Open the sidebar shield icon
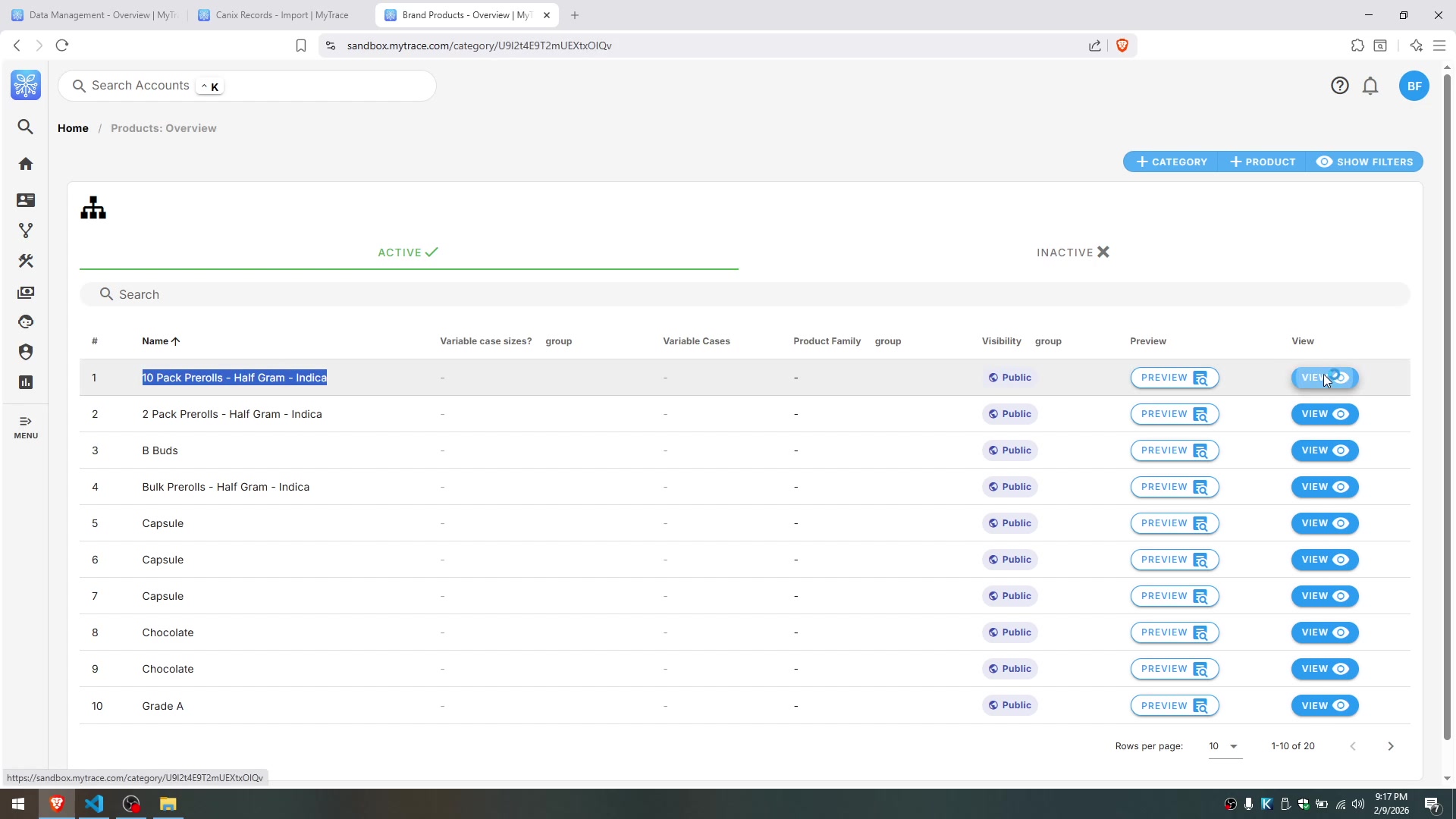 [x=26, y=352]
